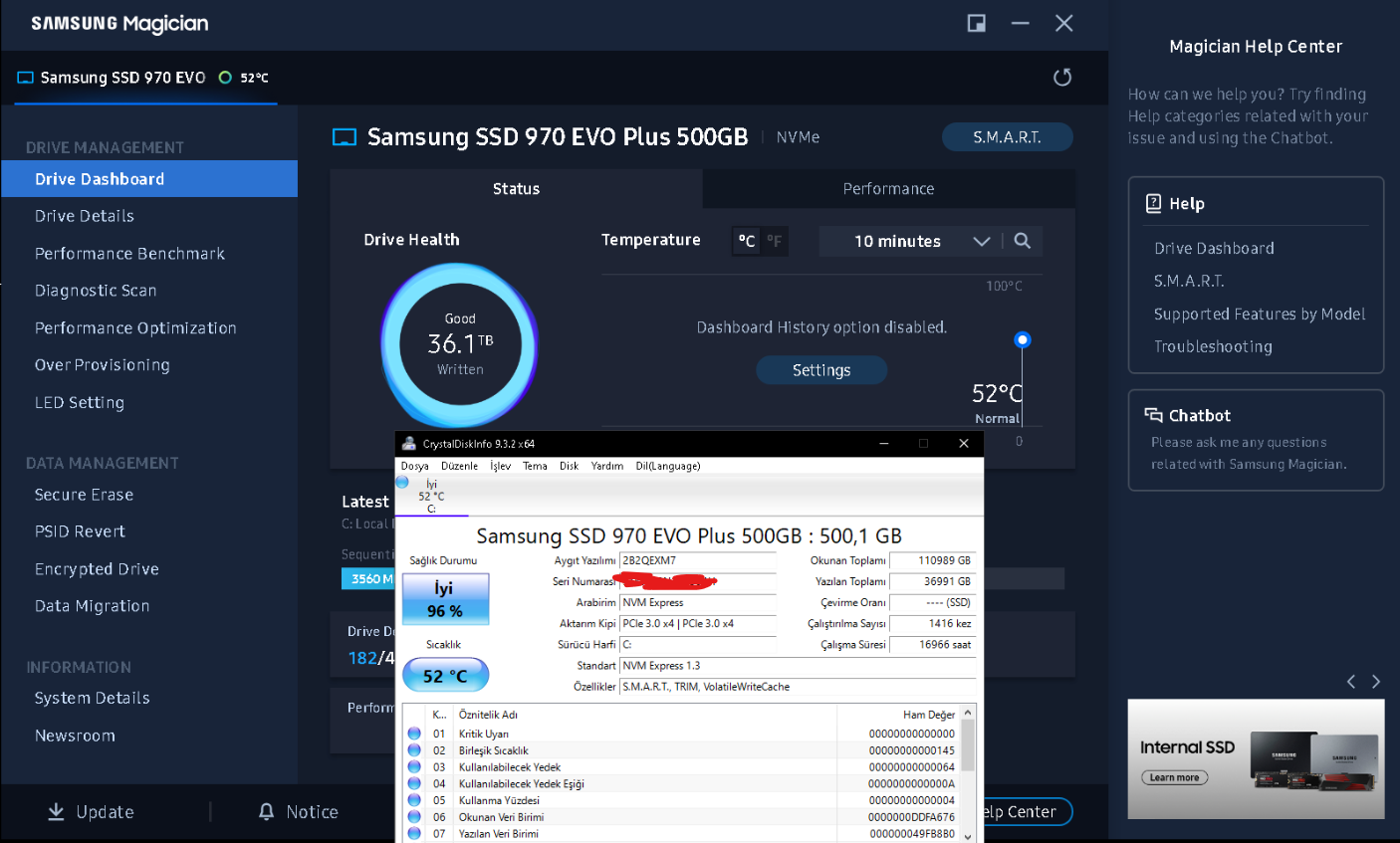
Task: Click the temperature ring icon in the drive tab
Action: [225, 78]
